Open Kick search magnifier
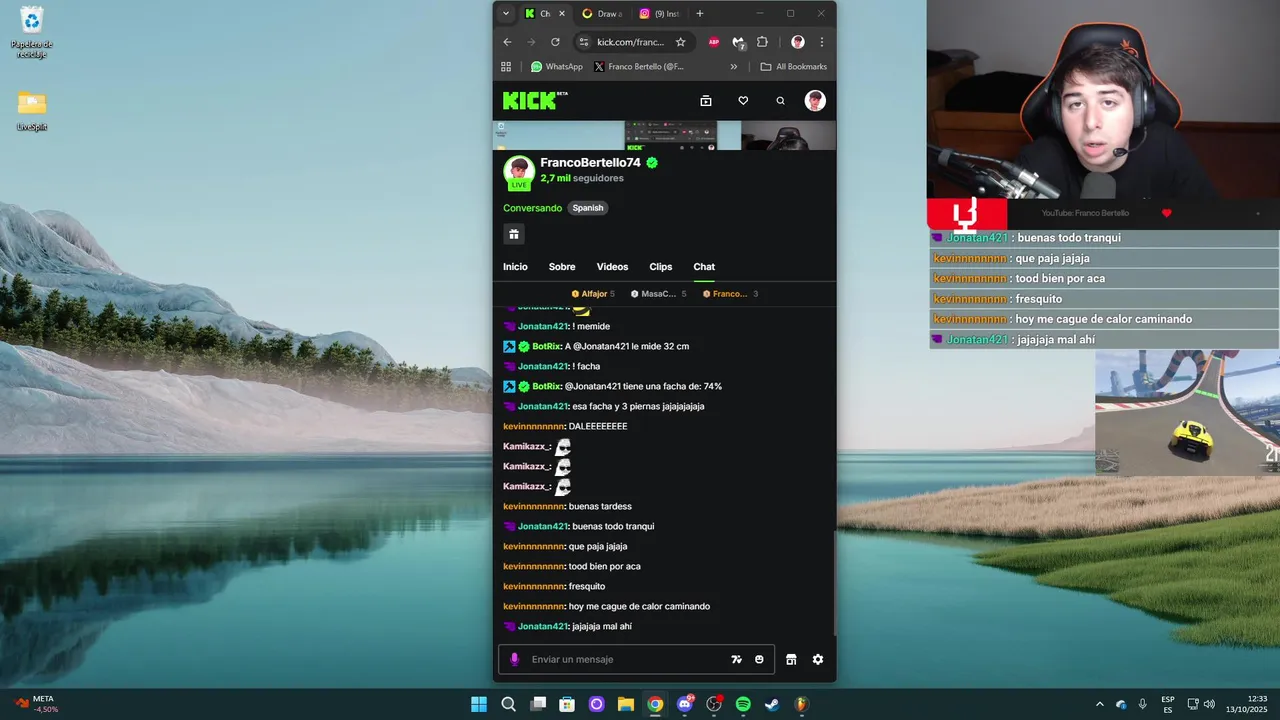 (781, 100)
